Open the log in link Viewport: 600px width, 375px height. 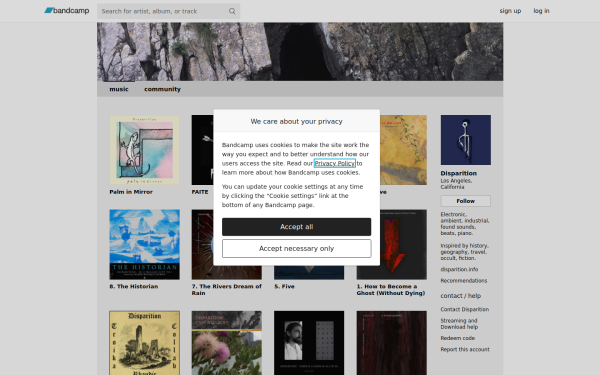click(541, 11)
